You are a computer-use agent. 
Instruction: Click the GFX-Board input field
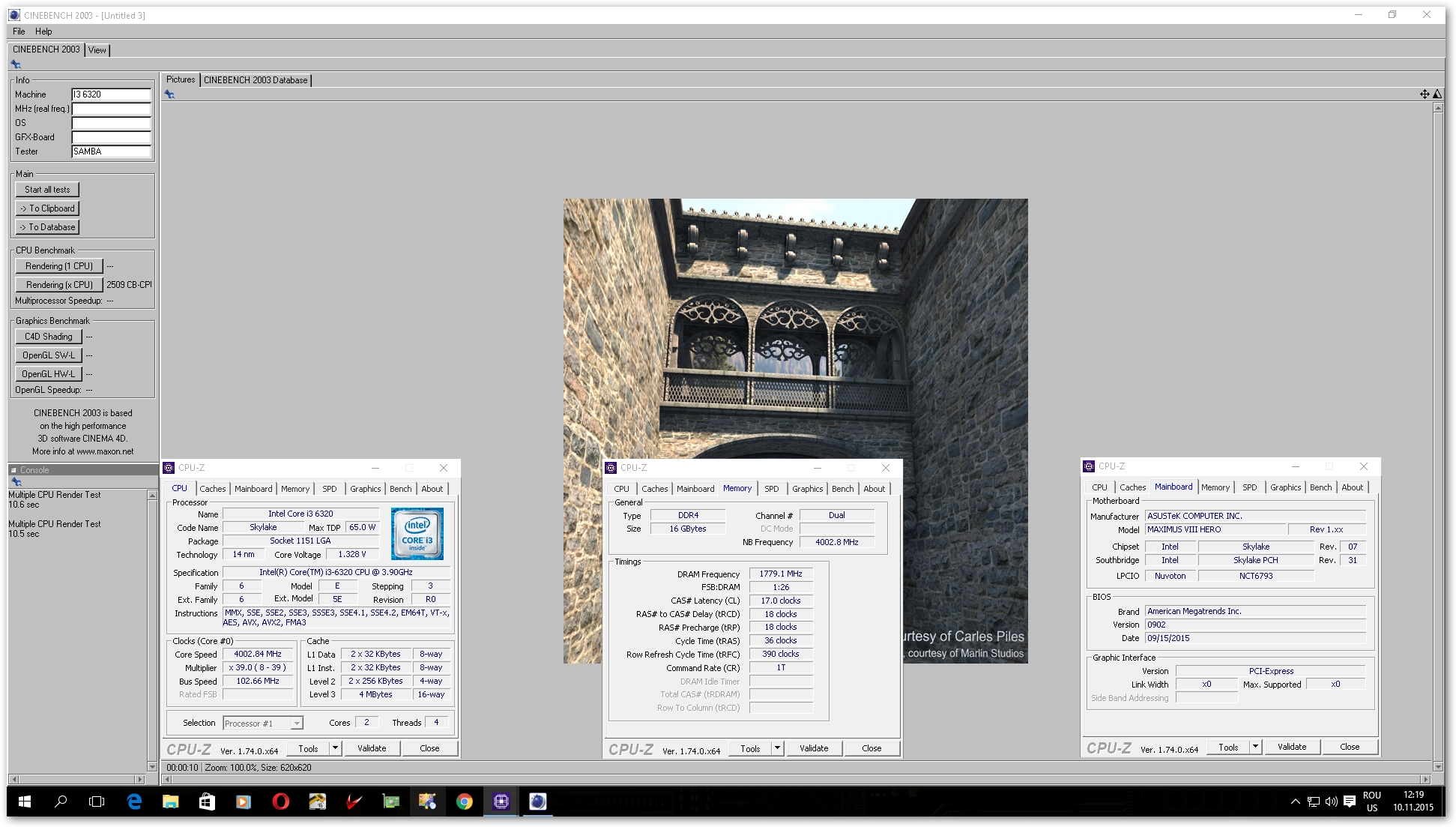(x=111, y=137)
